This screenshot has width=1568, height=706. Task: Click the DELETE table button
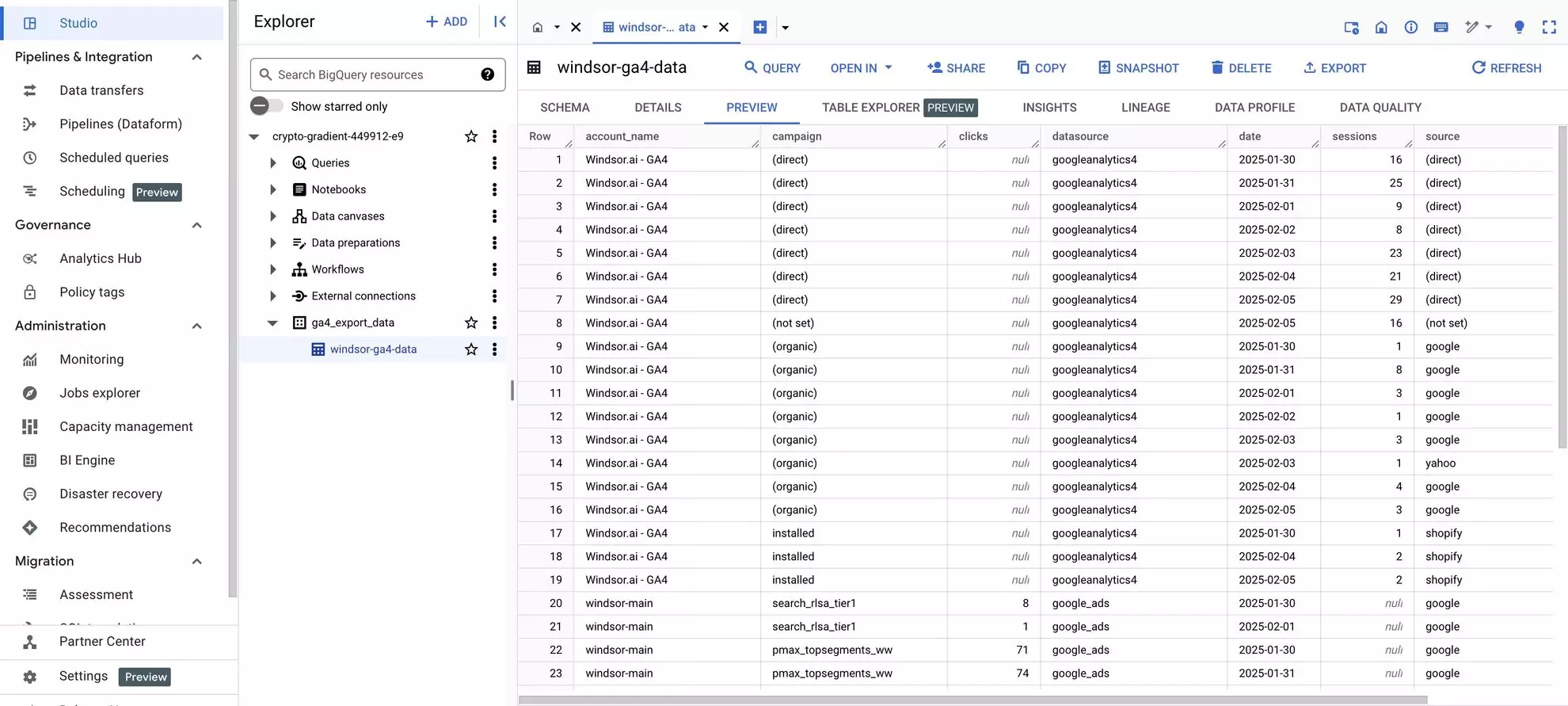1241,68
